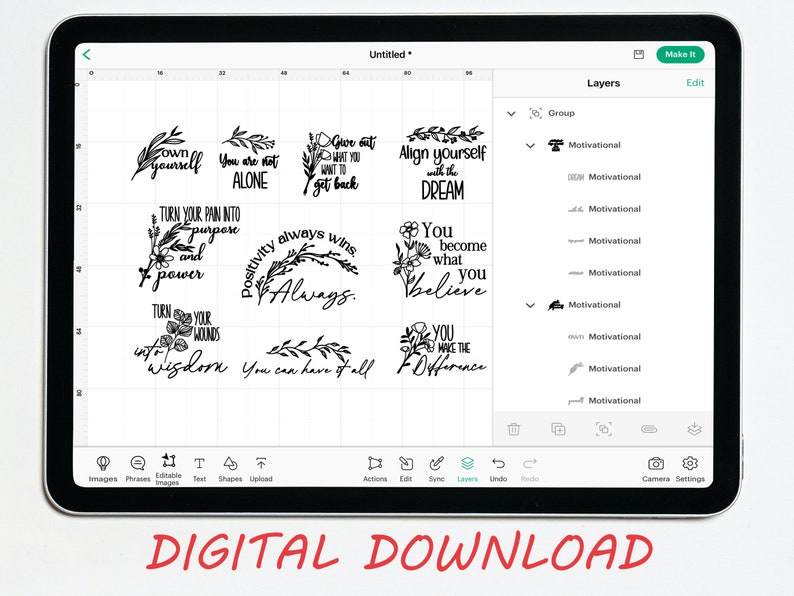This screenshot has height=596, width=794.
Task: Open the Phrases tool
Action: click(138, 468)
